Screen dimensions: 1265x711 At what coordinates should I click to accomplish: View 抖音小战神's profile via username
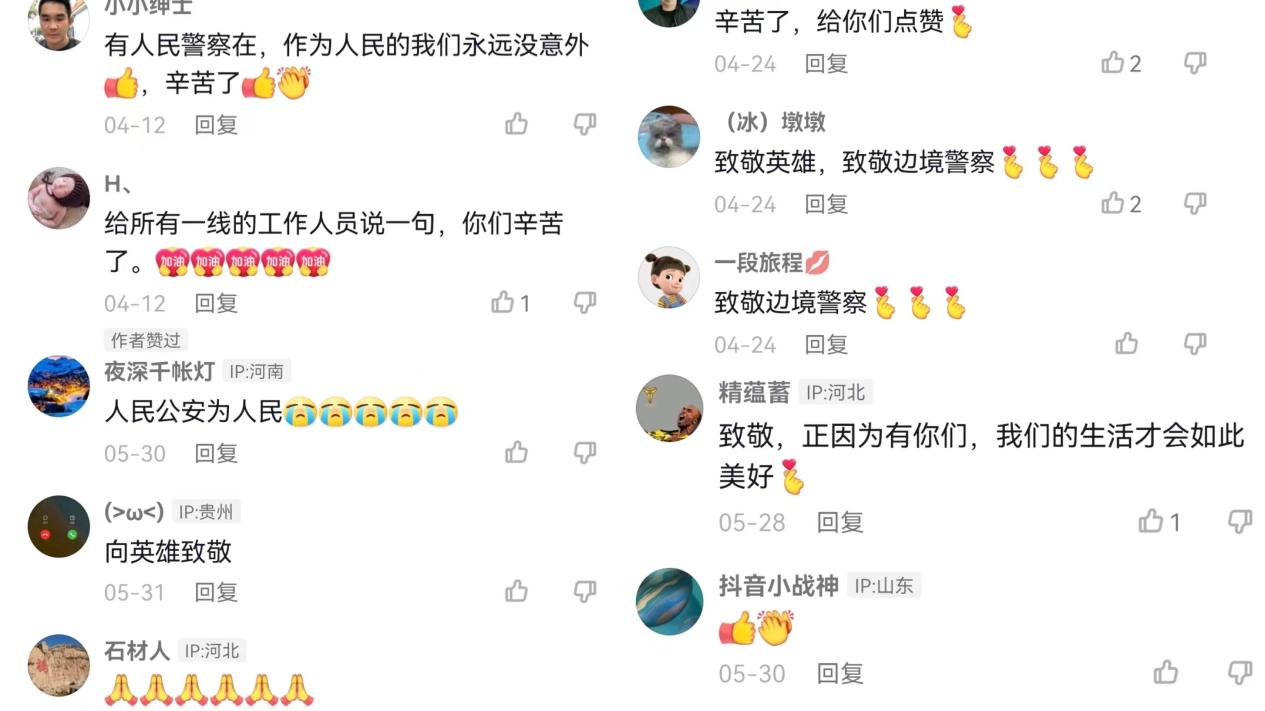point(778,586)
